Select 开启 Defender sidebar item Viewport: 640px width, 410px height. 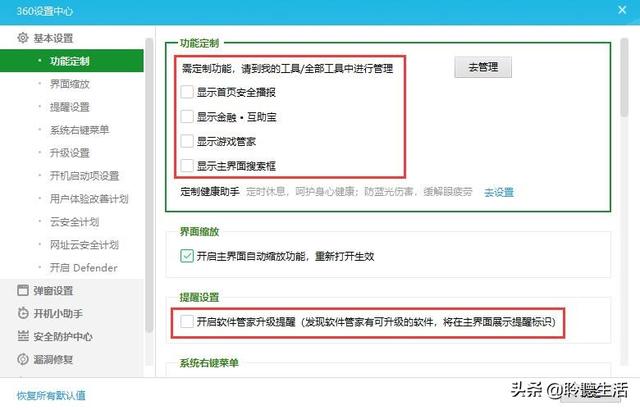click(x=83, y=268)
